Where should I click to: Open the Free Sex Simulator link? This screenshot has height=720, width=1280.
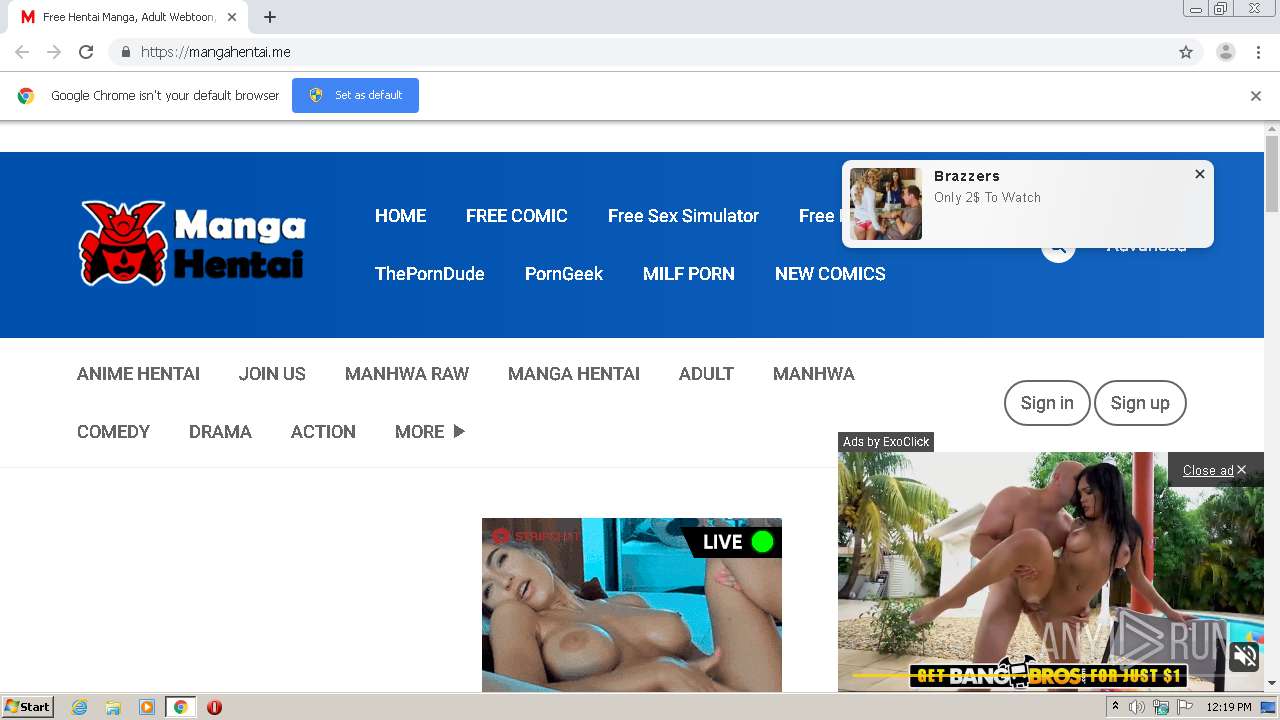pyautogui.click(x=683, y=216)
